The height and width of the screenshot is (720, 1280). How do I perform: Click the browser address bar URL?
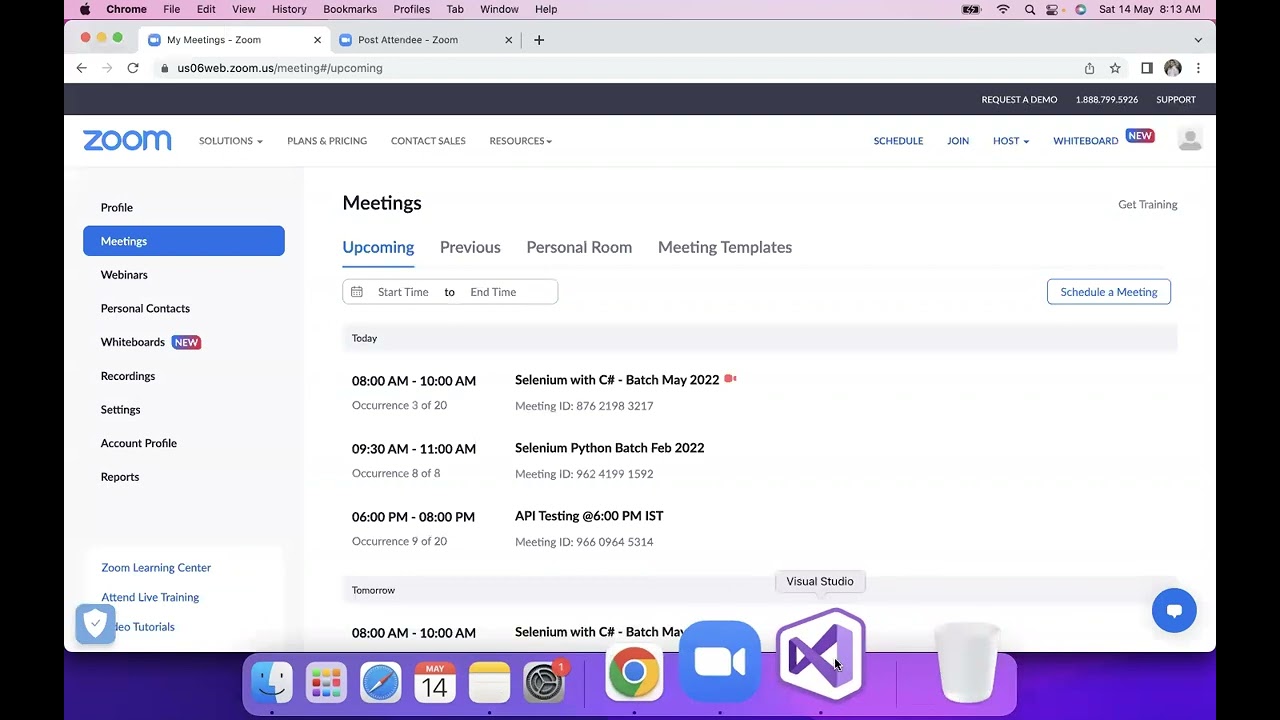pyautogui.click(x=280, y=68)
